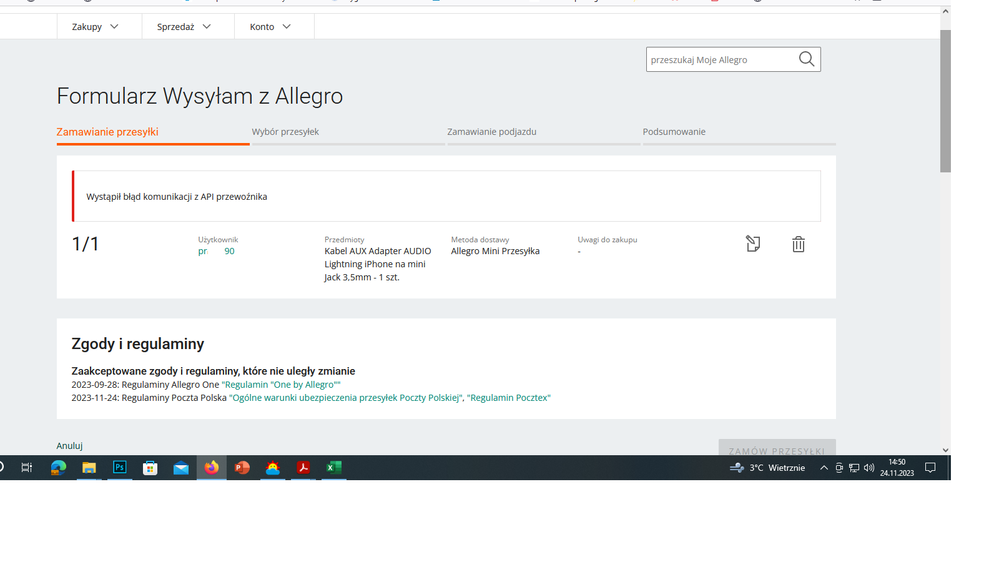999x562 pixels.
Task: Click the Anuluj link
Action: 69,446
